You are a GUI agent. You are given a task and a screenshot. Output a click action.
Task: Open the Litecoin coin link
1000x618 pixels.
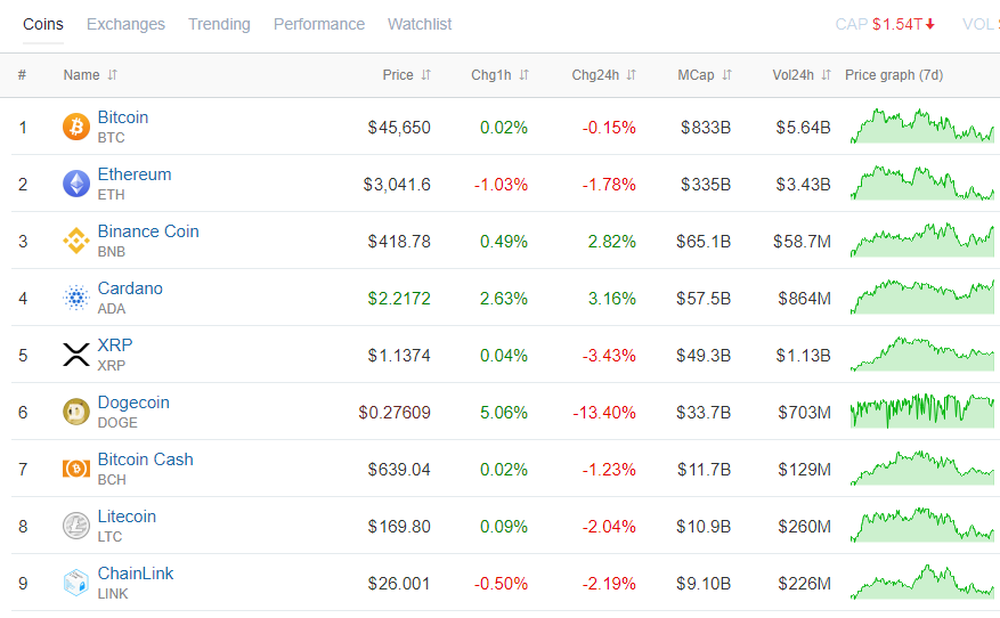[127, 516]
